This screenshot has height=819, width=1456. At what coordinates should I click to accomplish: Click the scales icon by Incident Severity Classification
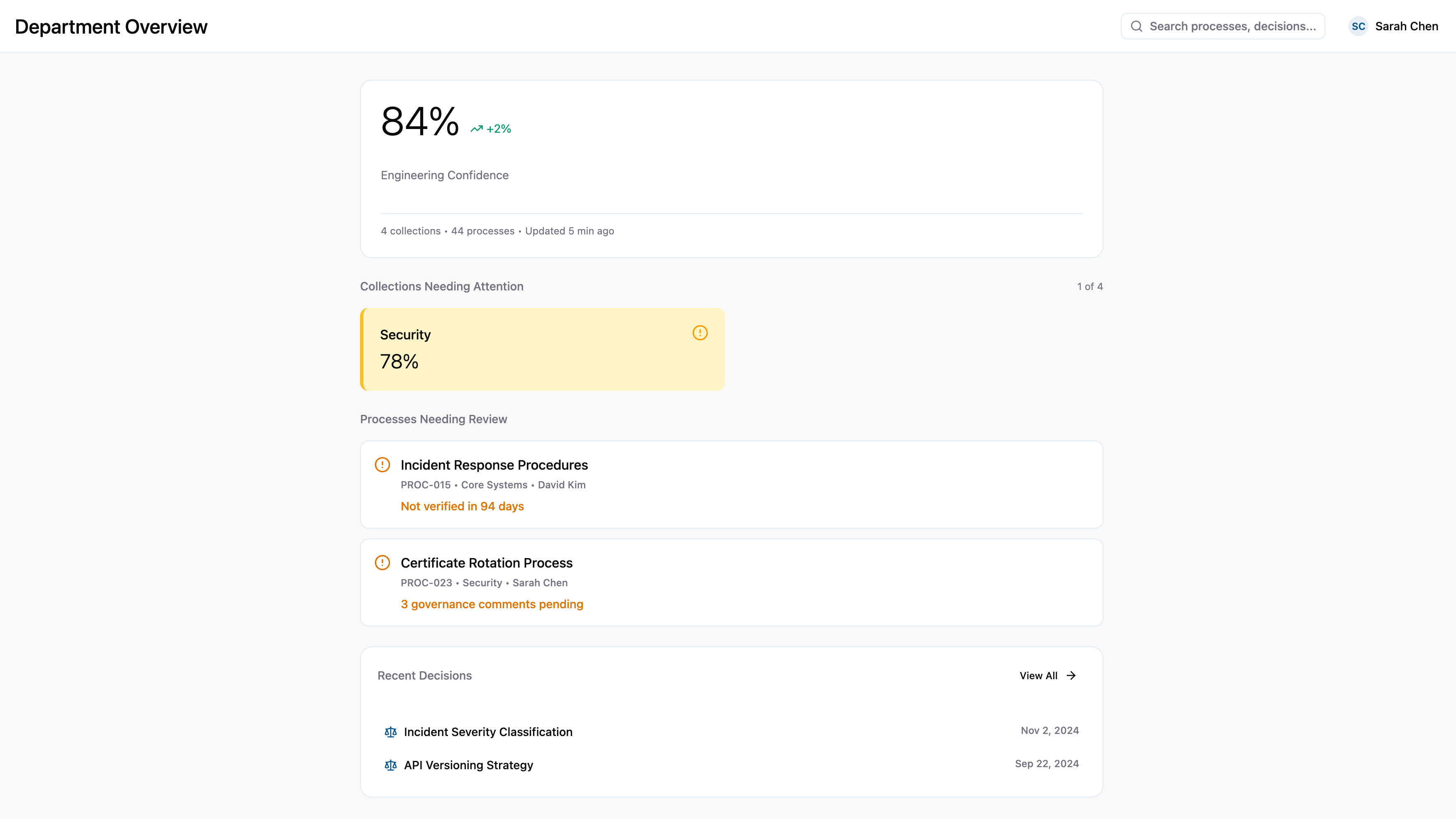[x=391, y=732]
